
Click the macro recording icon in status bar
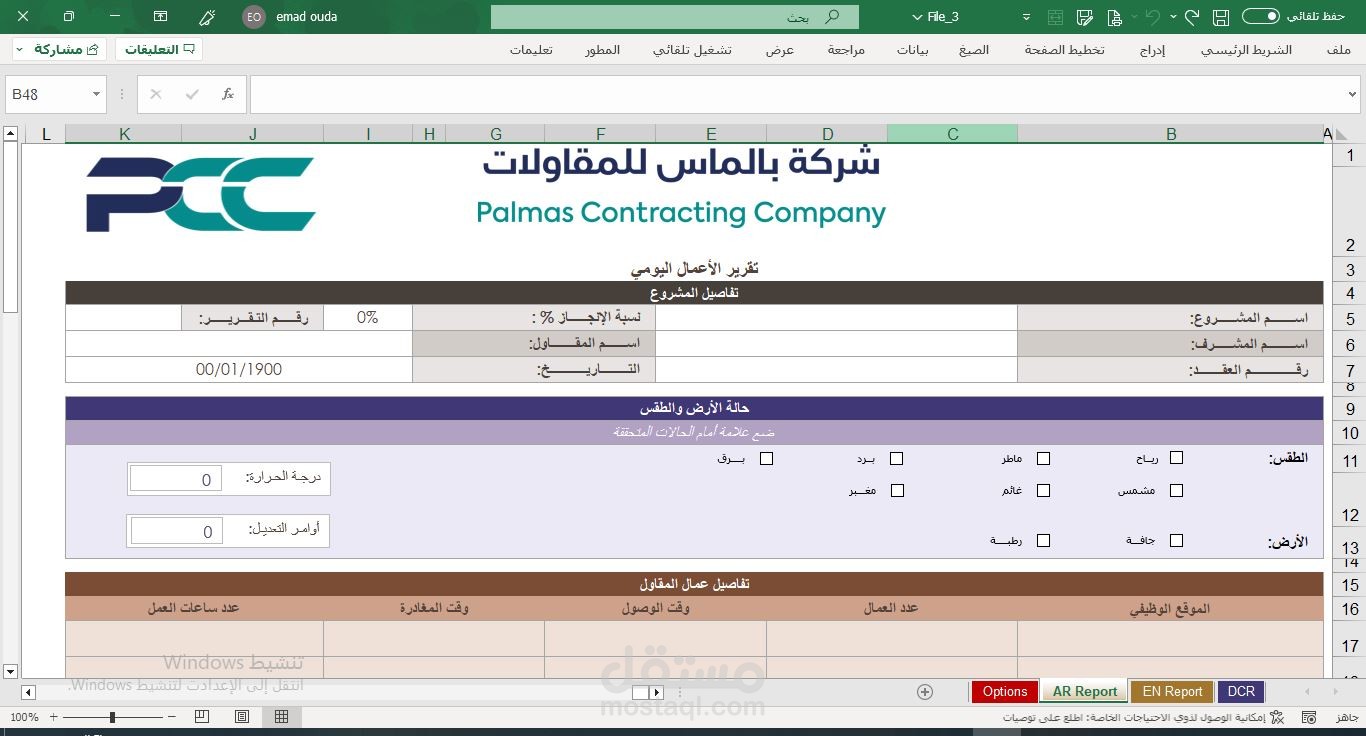click(1307, 717)
